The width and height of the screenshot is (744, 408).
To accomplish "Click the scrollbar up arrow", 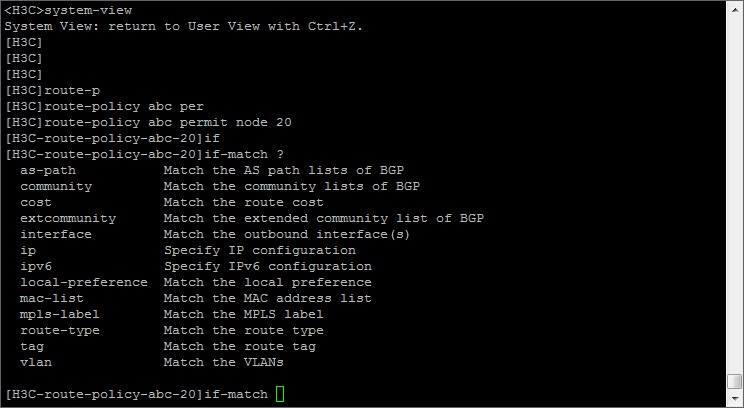I will 735,10.
